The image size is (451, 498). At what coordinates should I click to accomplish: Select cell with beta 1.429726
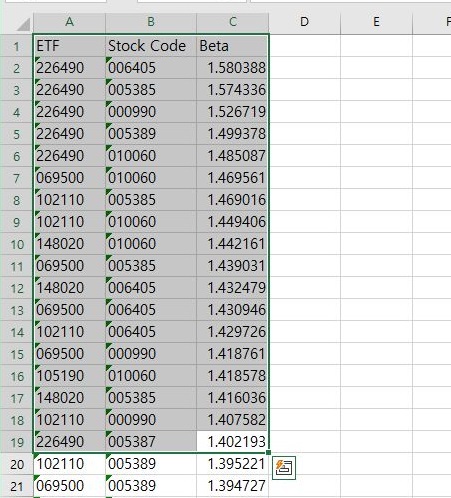(233, 332)
